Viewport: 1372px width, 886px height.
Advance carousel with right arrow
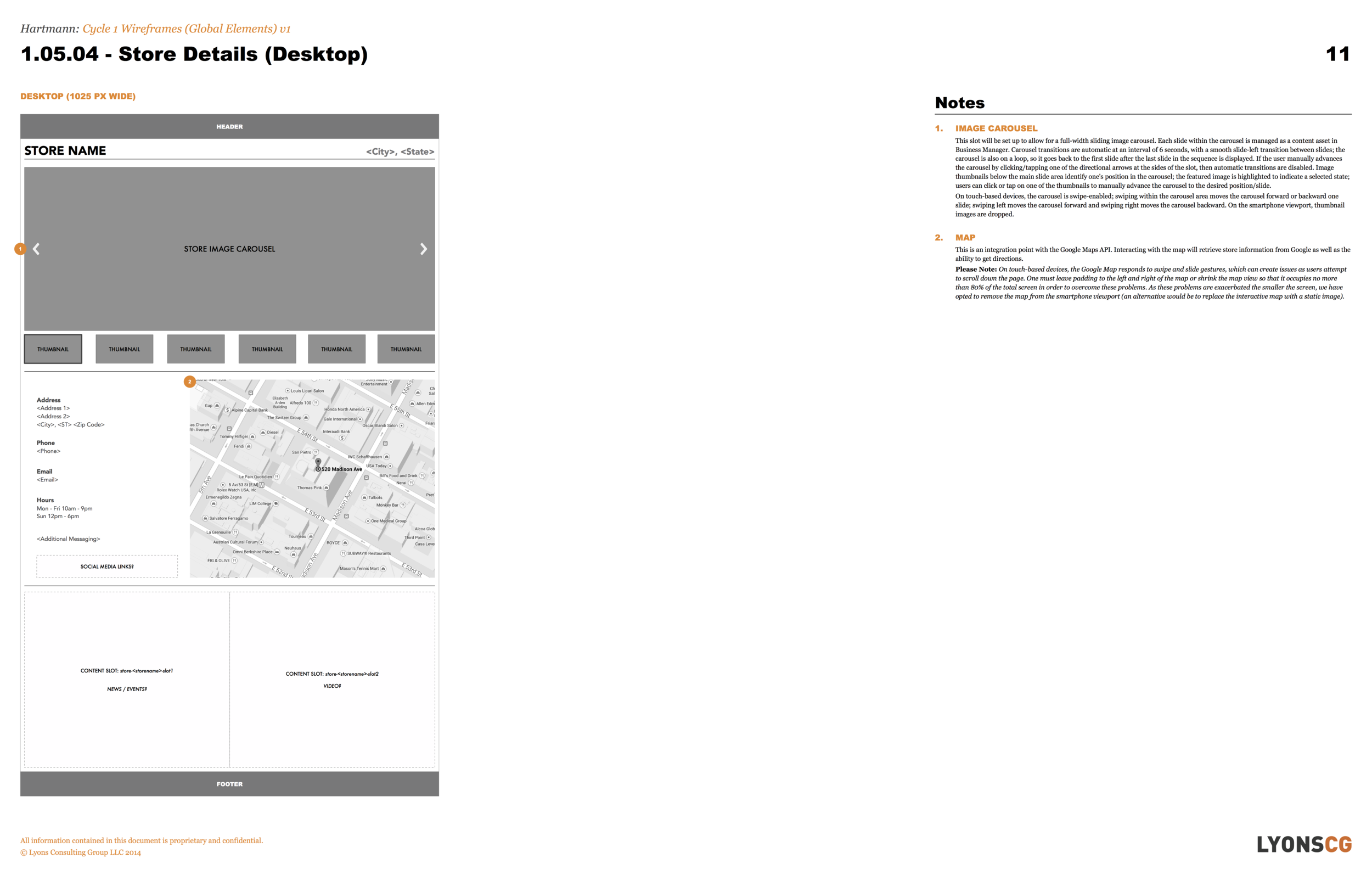click(x=423, y=249)
